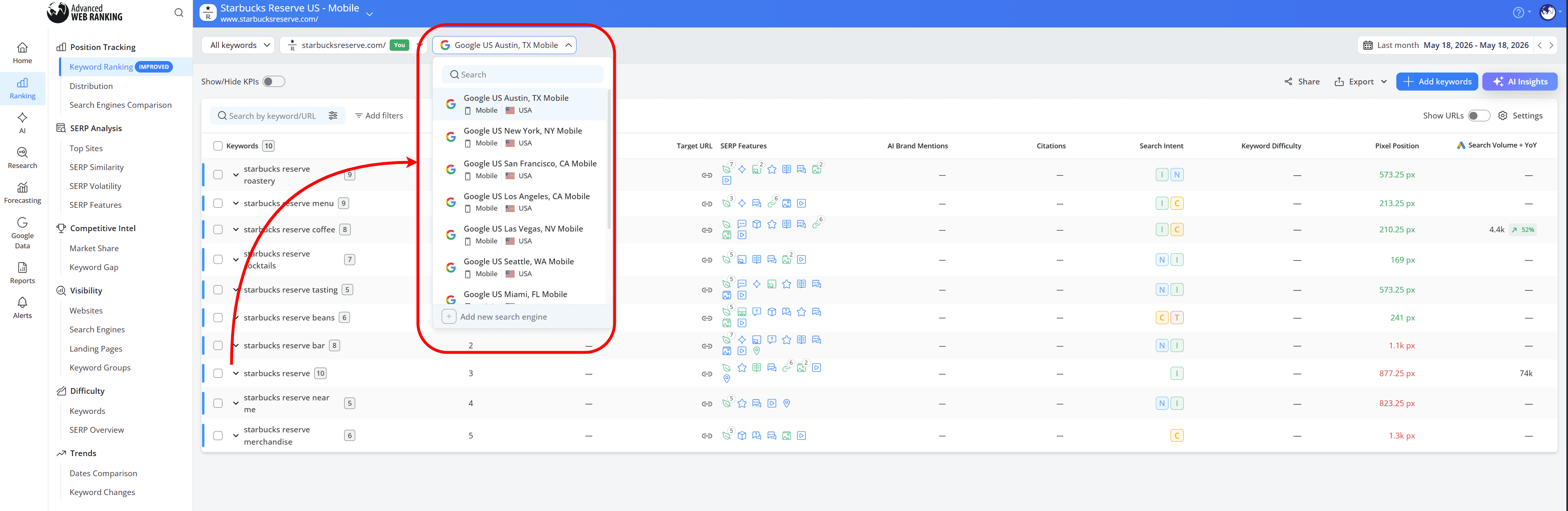This screenshot has width=1568, height=511.
Task: Click the search magnifier beside the logo
Action: click(178, 13)
